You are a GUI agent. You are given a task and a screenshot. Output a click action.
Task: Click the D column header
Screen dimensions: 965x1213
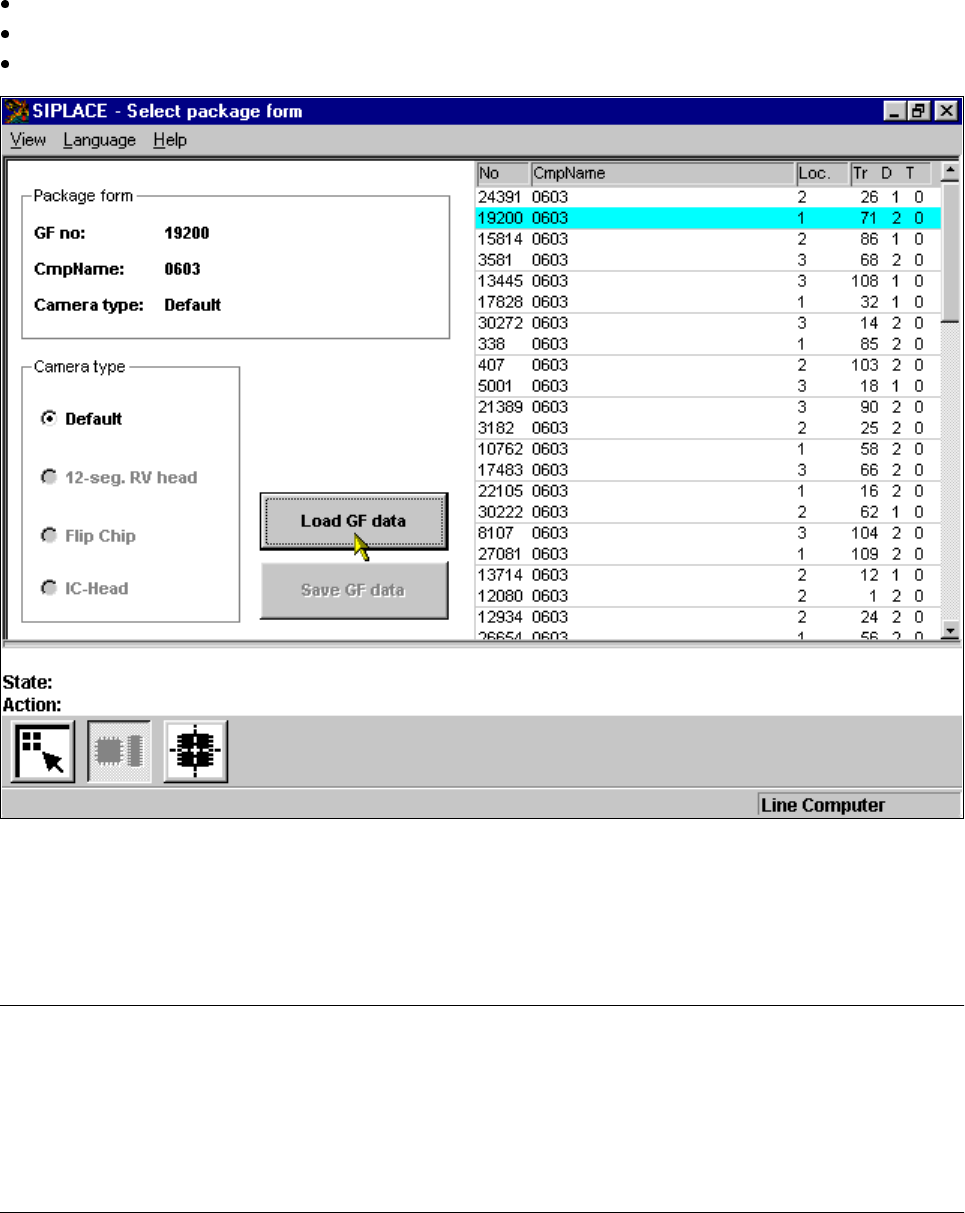886,173
